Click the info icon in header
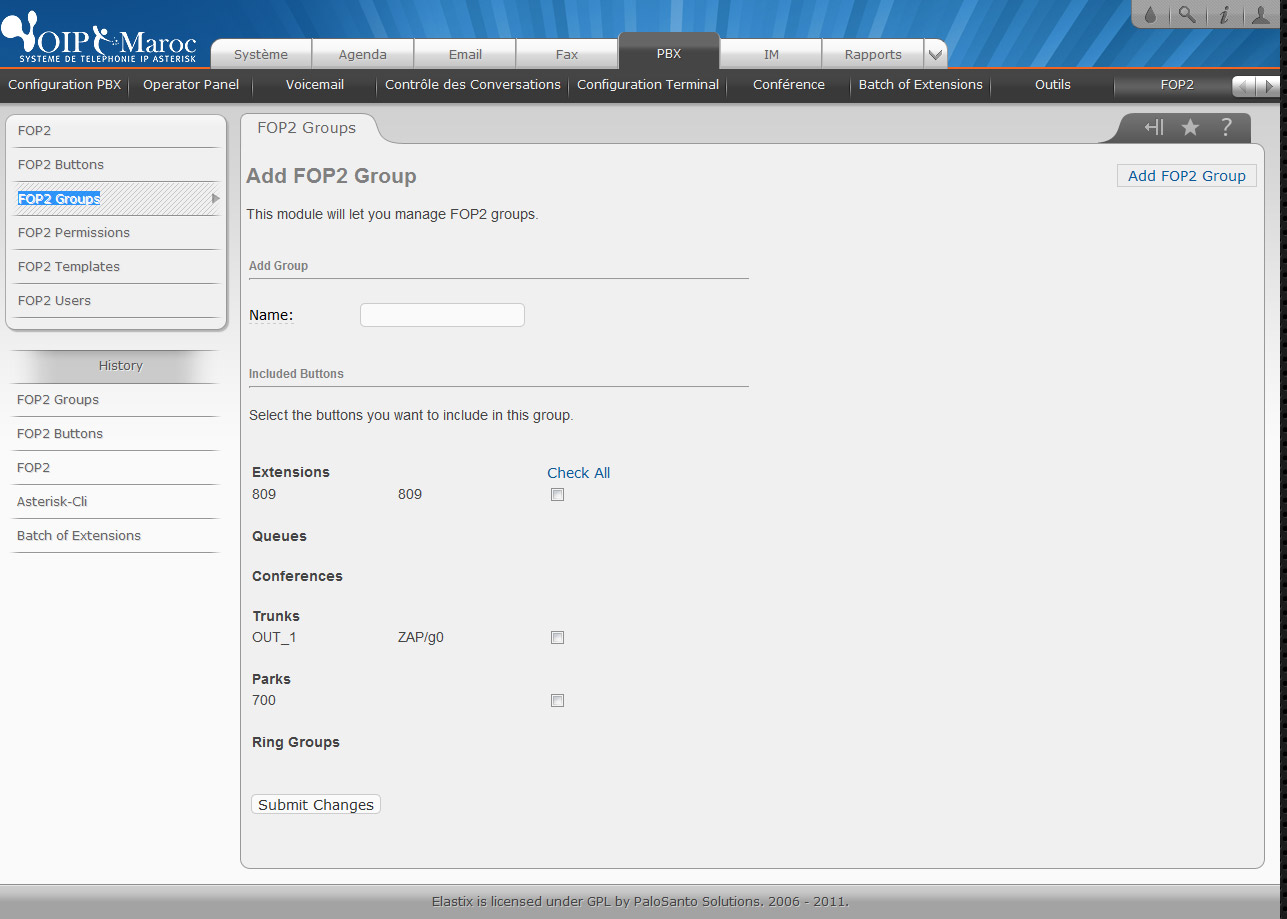The width and height of the screenshot is (1287, 919). (x=1223, y=15)
